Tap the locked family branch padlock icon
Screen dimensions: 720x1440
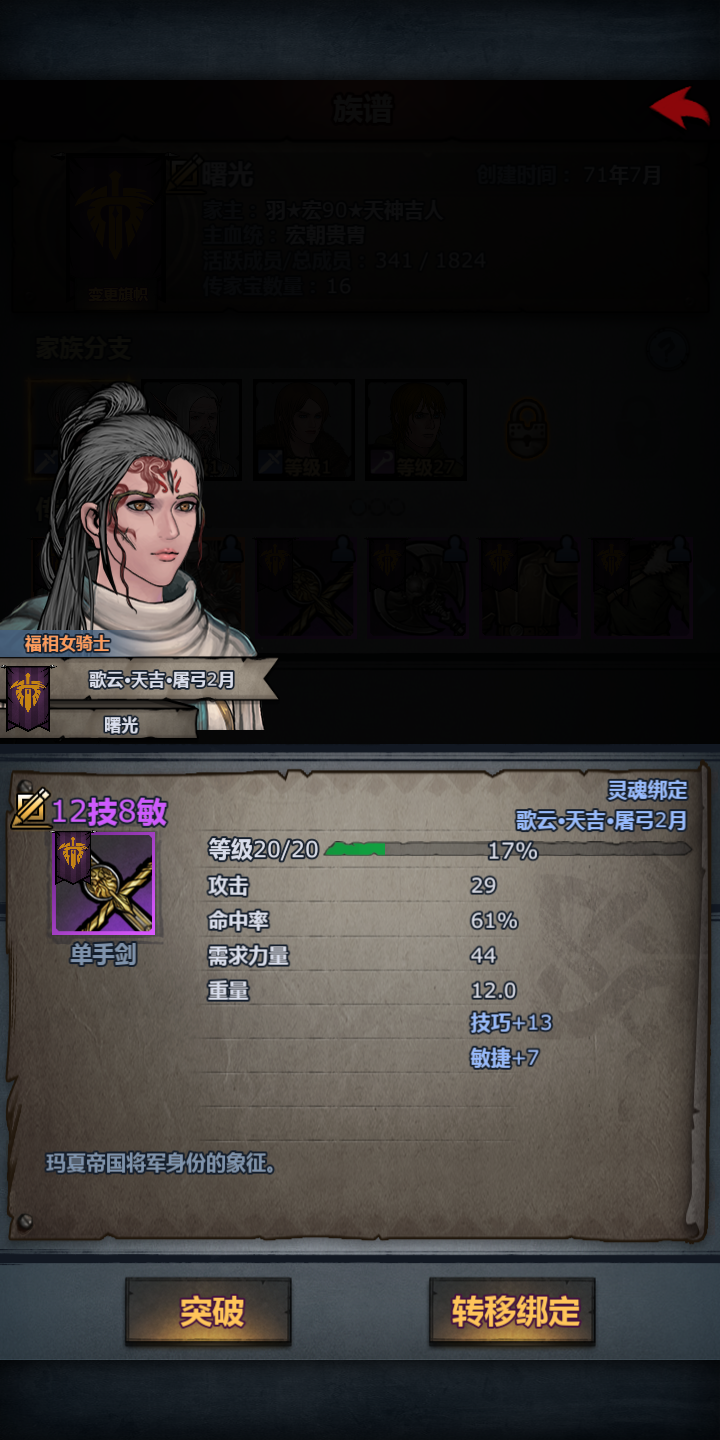tap(526, 430)
